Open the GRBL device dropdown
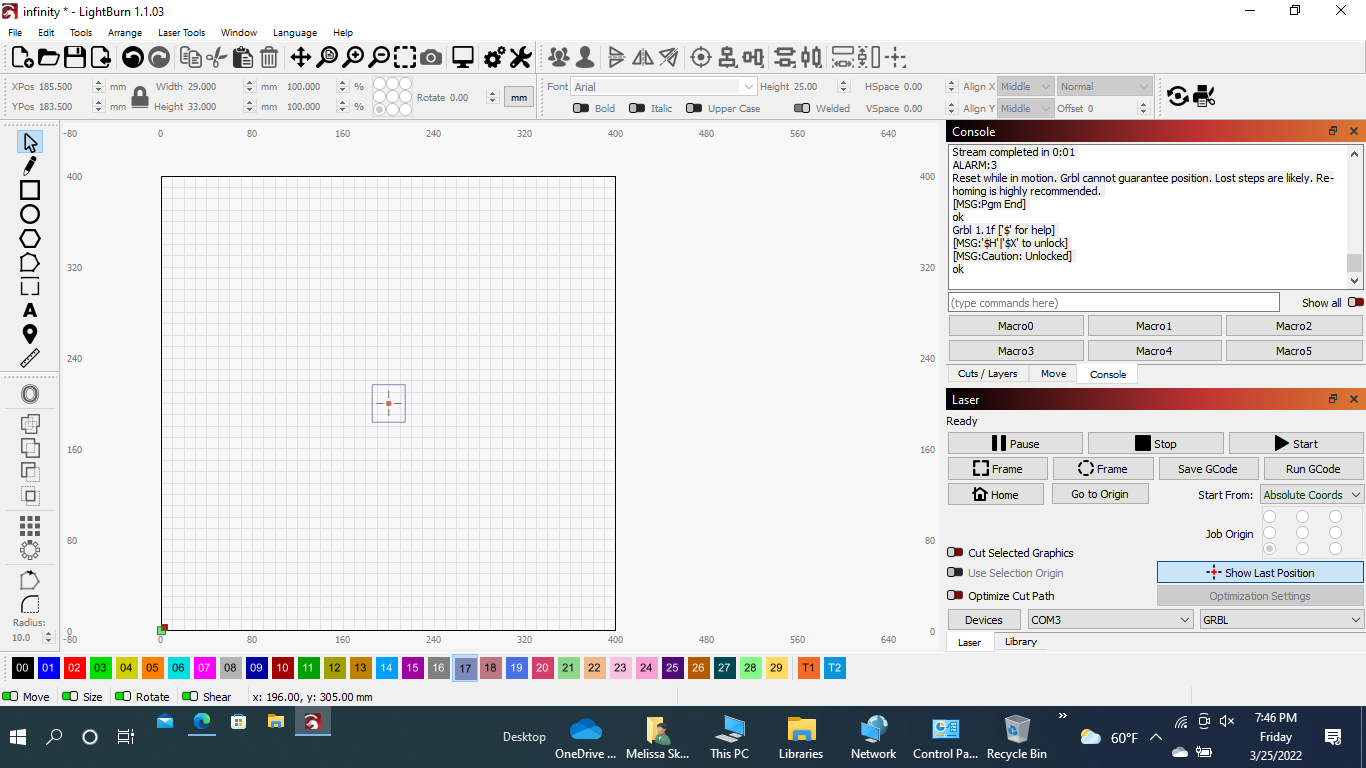Image resolution: width=1366 pixels, height=768 pixels. click(x=1281, y=620)
